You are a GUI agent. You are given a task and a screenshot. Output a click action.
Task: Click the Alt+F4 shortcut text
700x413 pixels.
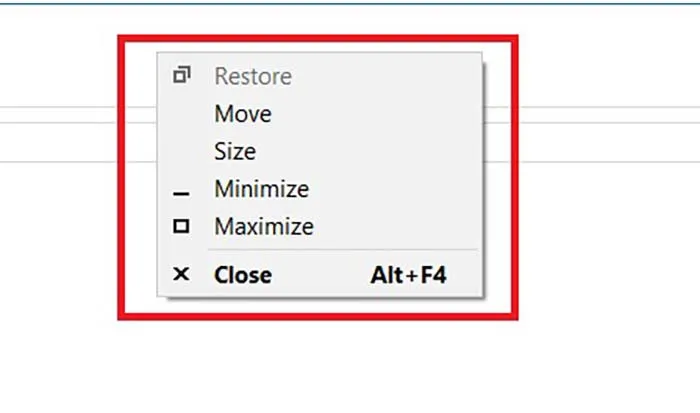(x=408, y=274)
